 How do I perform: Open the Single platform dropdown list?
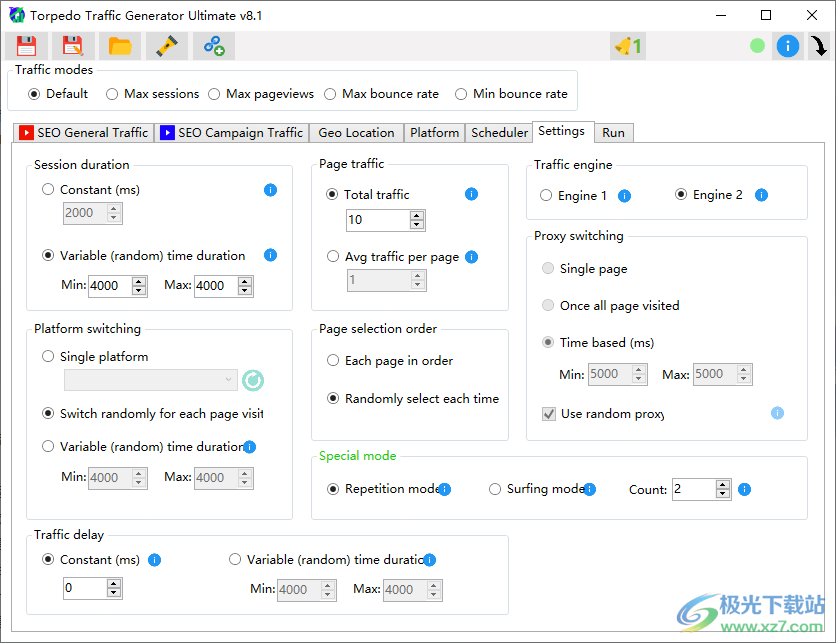click(151, 380)
